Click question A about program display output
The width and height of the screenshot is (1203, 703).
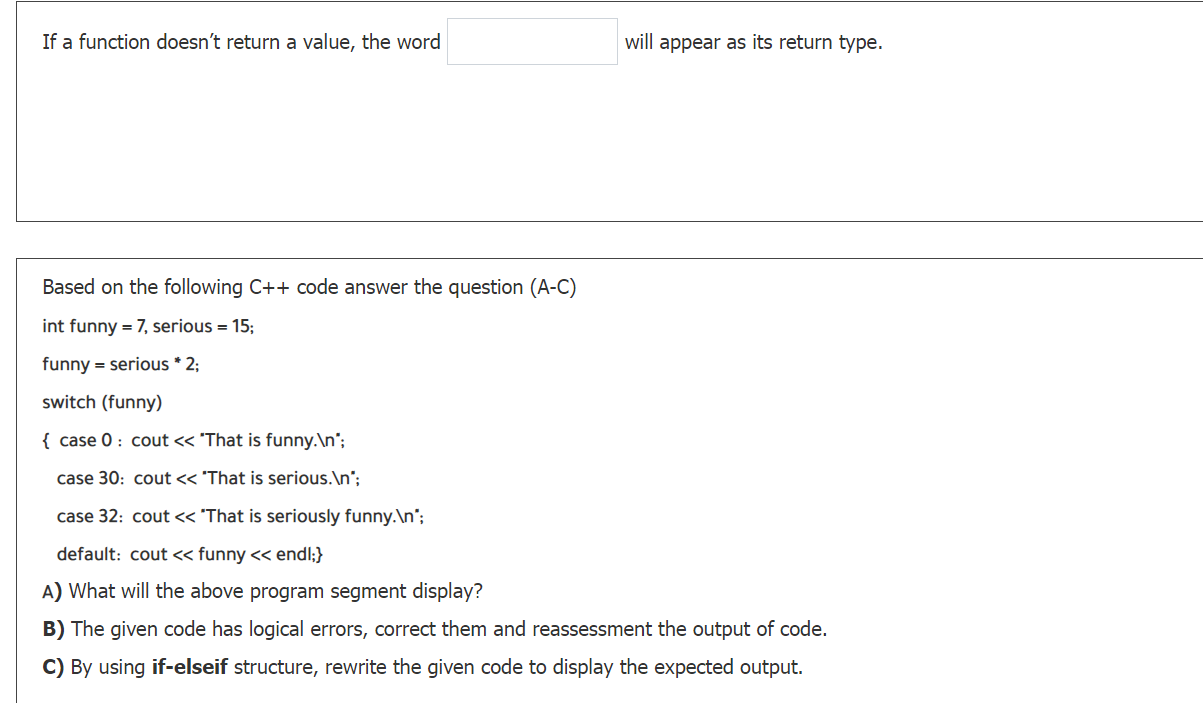(261, 591)
